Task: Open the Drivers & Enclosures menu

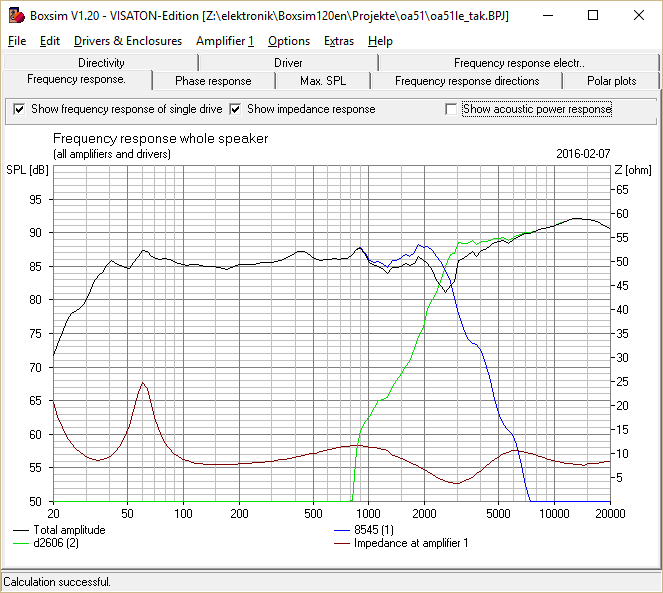Action: point(128,41)
